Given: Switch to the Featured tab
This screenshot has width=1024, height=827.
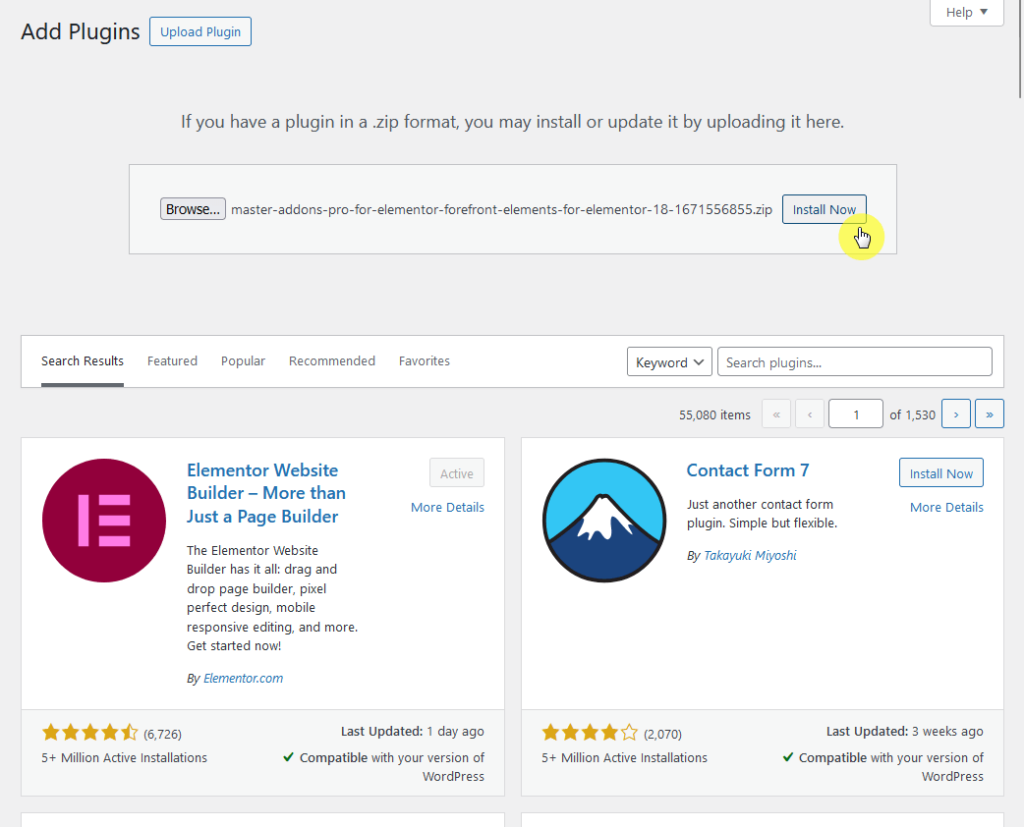Looking at the screenshot, I should click(x=172, y=361).
